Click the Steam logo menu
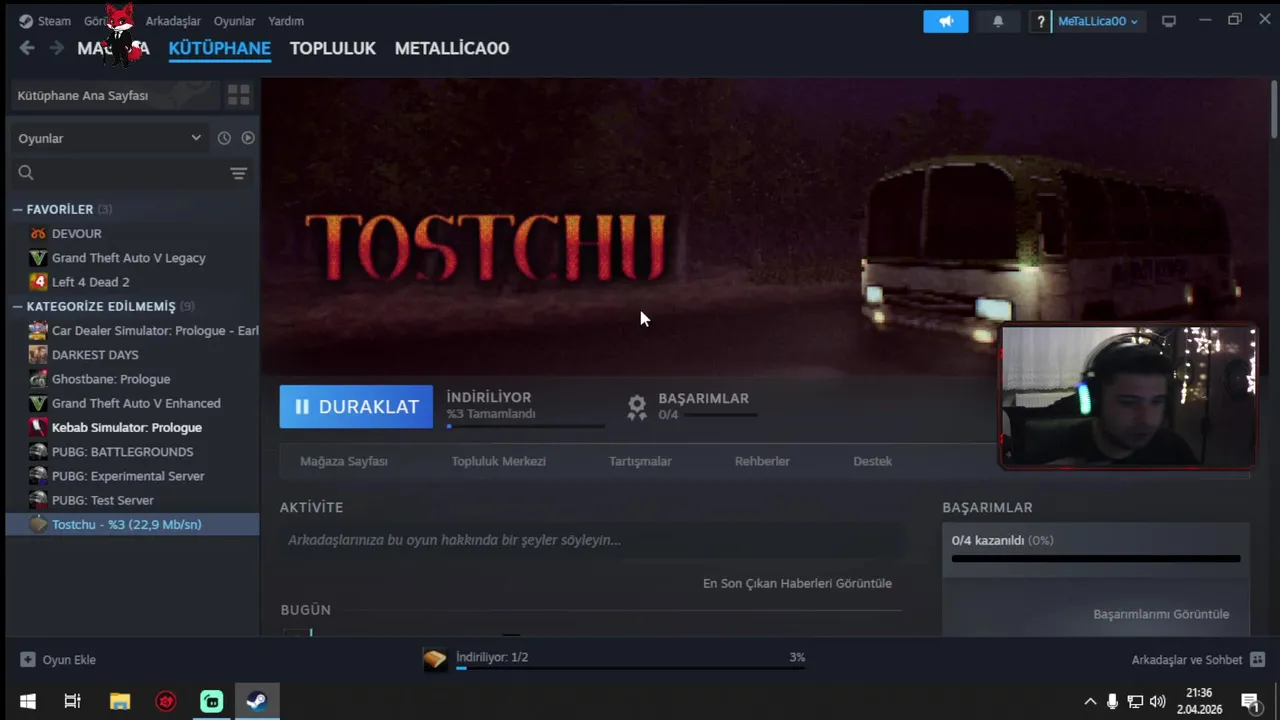 click(x=45, y=21)
